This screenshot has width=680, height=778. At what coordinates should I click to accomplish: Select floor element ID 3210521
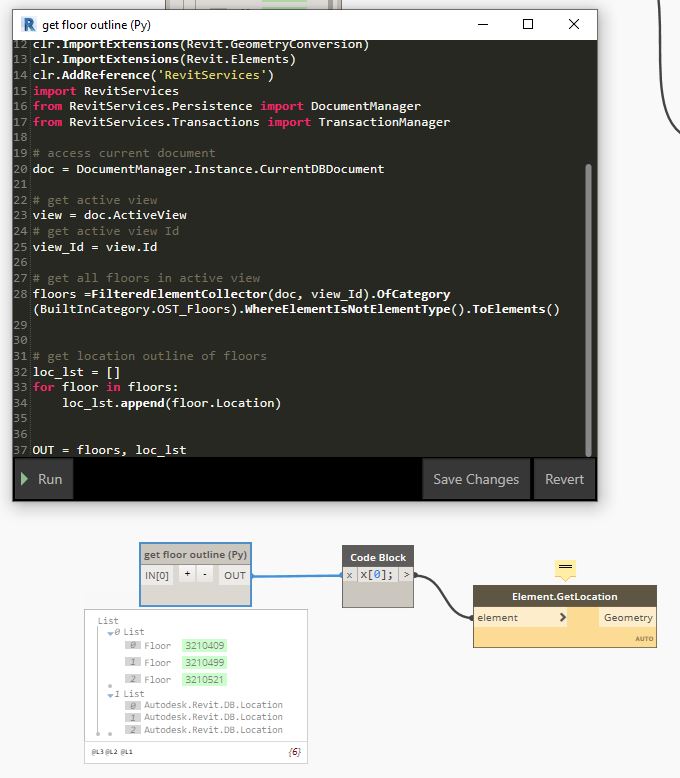click(204, 679)
